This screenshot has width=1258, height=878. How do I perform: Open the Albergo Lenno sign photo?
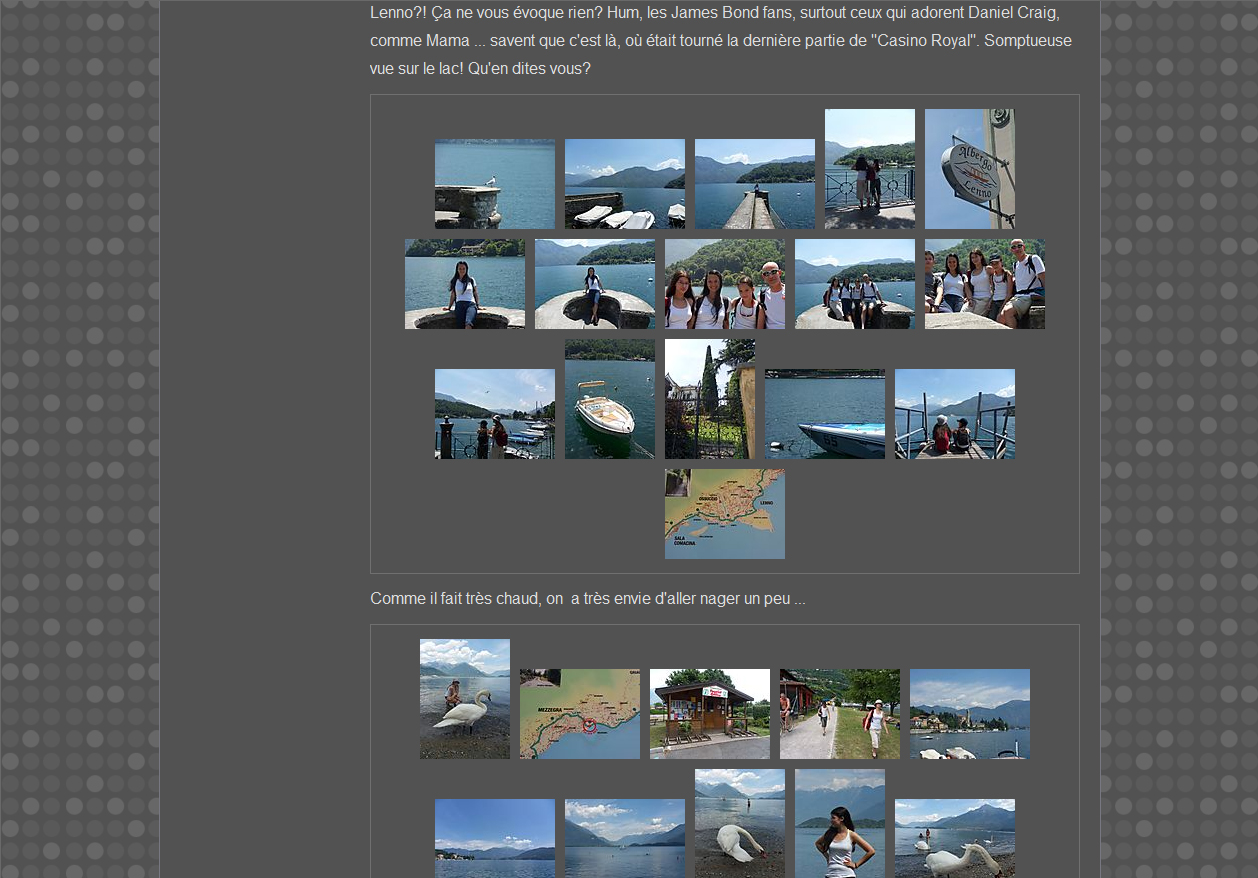coord(969,169)
